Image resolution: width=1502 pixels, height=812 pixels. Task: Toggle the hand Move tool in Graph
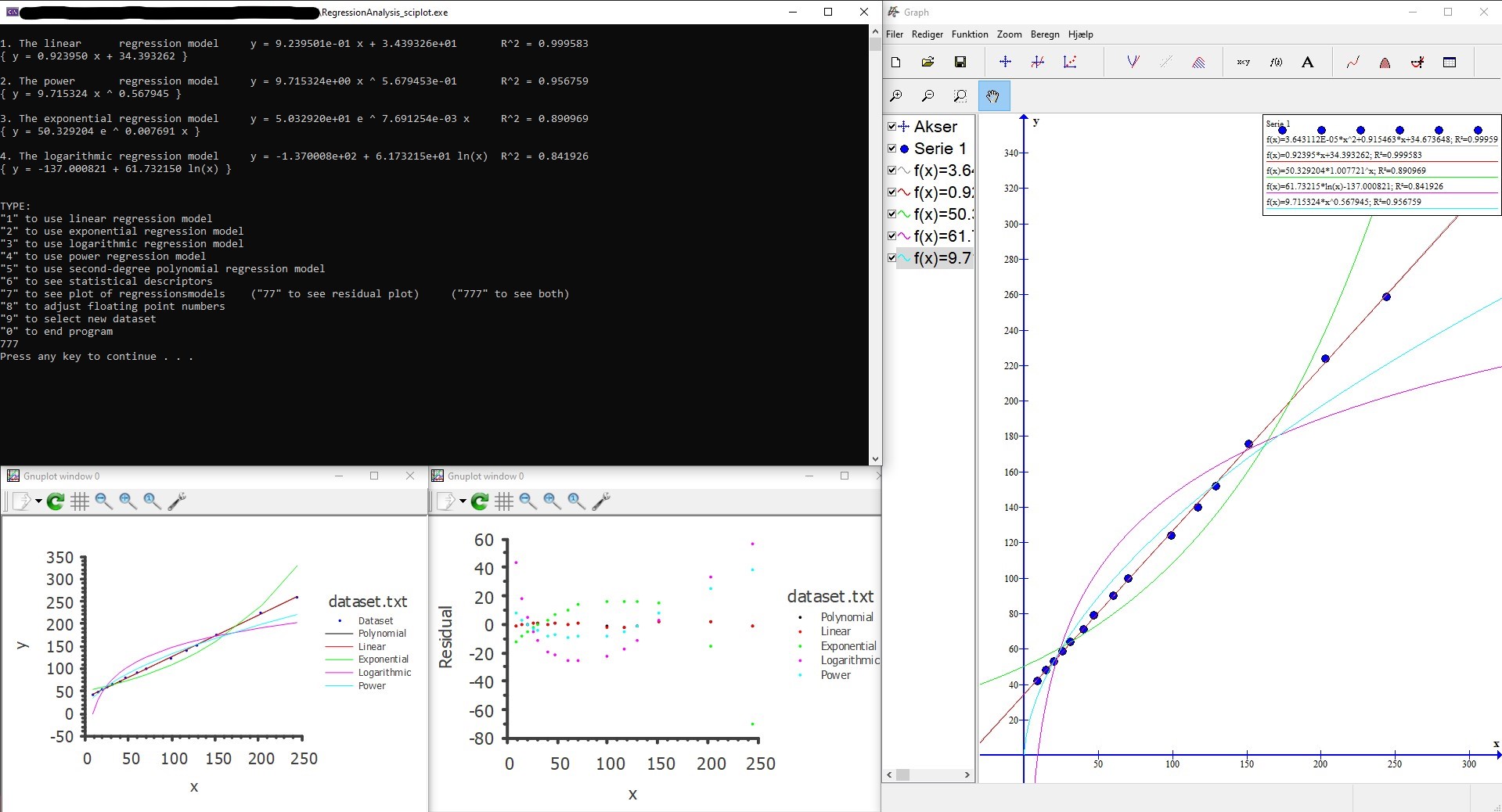tap(993, 96)
